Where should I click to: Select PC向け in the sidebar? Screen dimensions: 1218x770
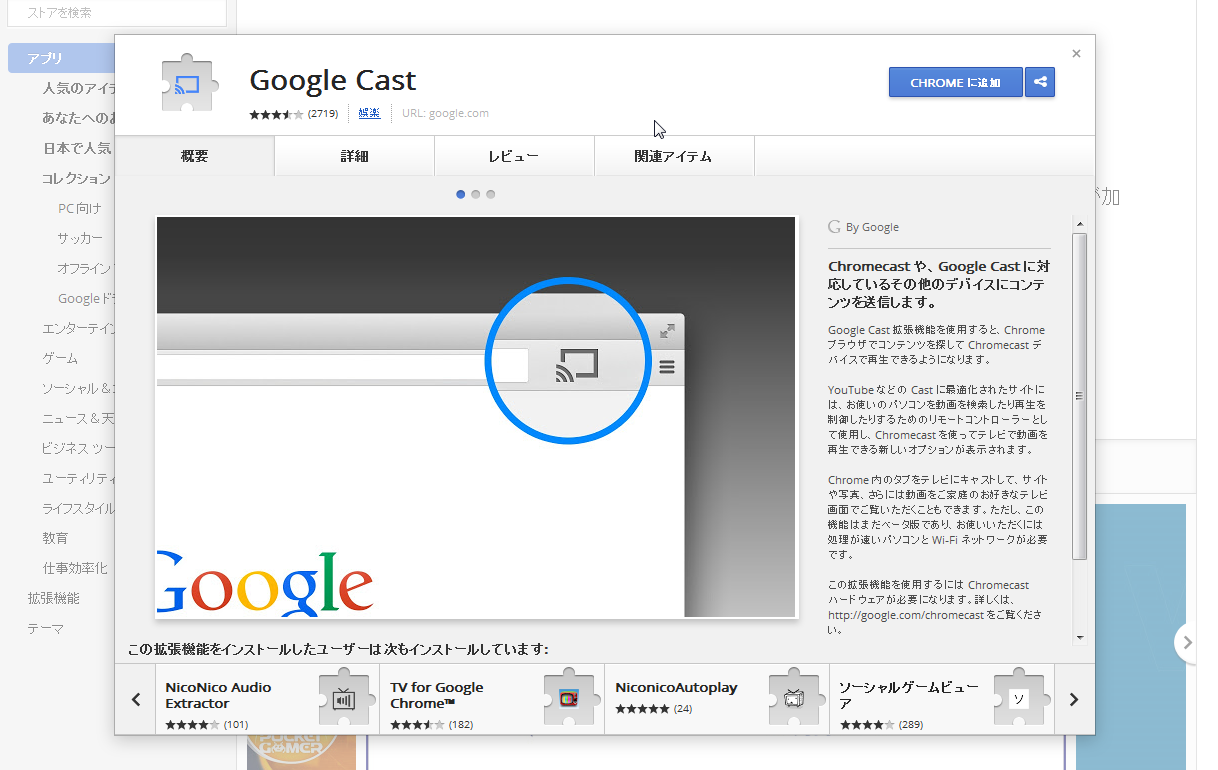[80, 208]
